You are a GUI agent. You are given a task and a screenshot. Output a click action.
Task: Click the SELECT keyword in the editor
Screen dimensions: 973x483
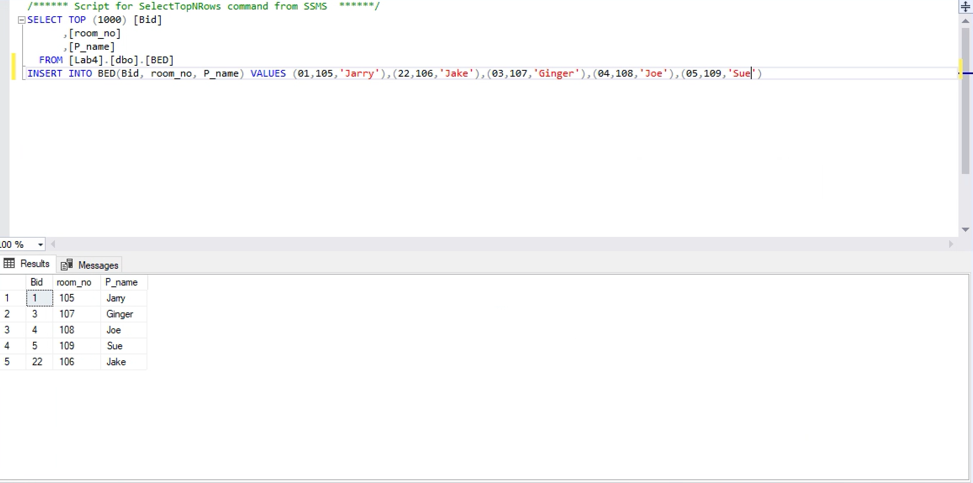[45, 20]
